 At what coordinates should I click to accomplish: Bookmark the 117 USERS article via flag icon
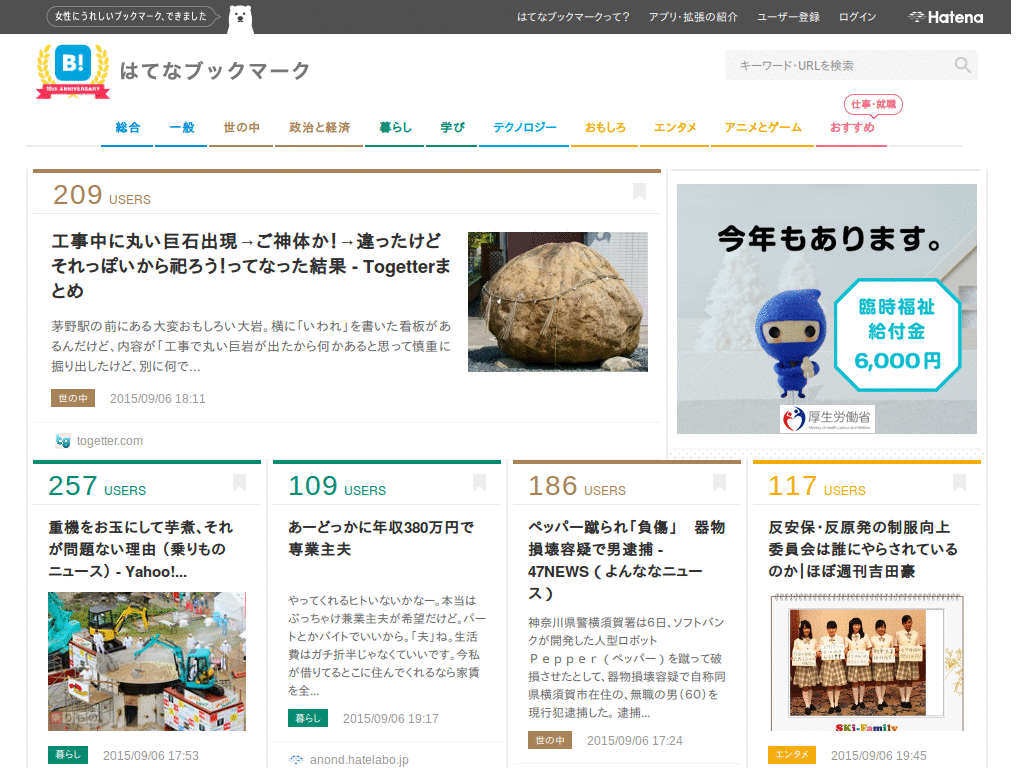click(959, 483)
